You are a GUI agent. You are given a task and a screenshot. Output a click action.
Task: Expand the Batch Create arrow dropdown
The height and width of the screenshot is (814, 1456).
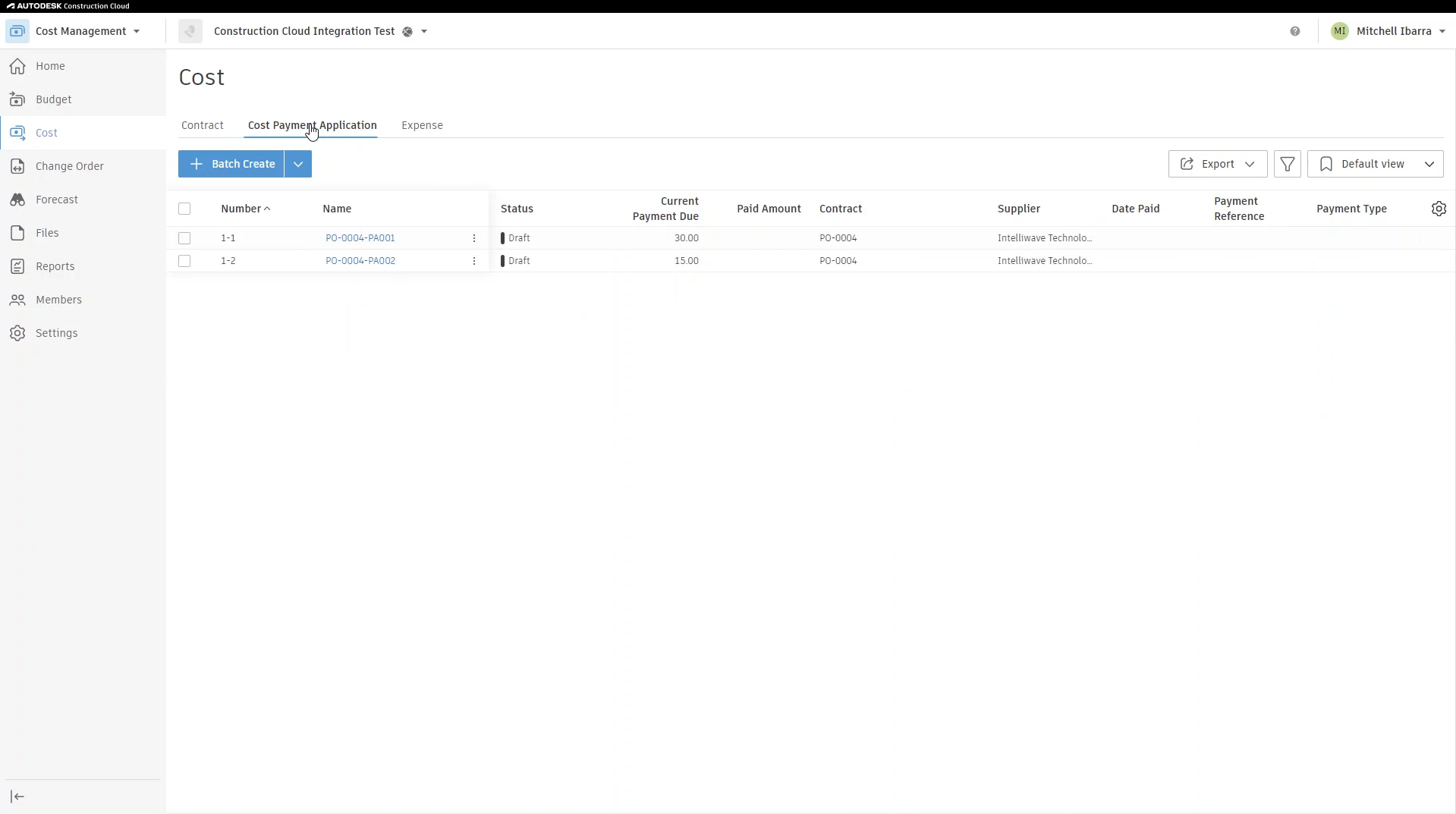tap(298, 164)
